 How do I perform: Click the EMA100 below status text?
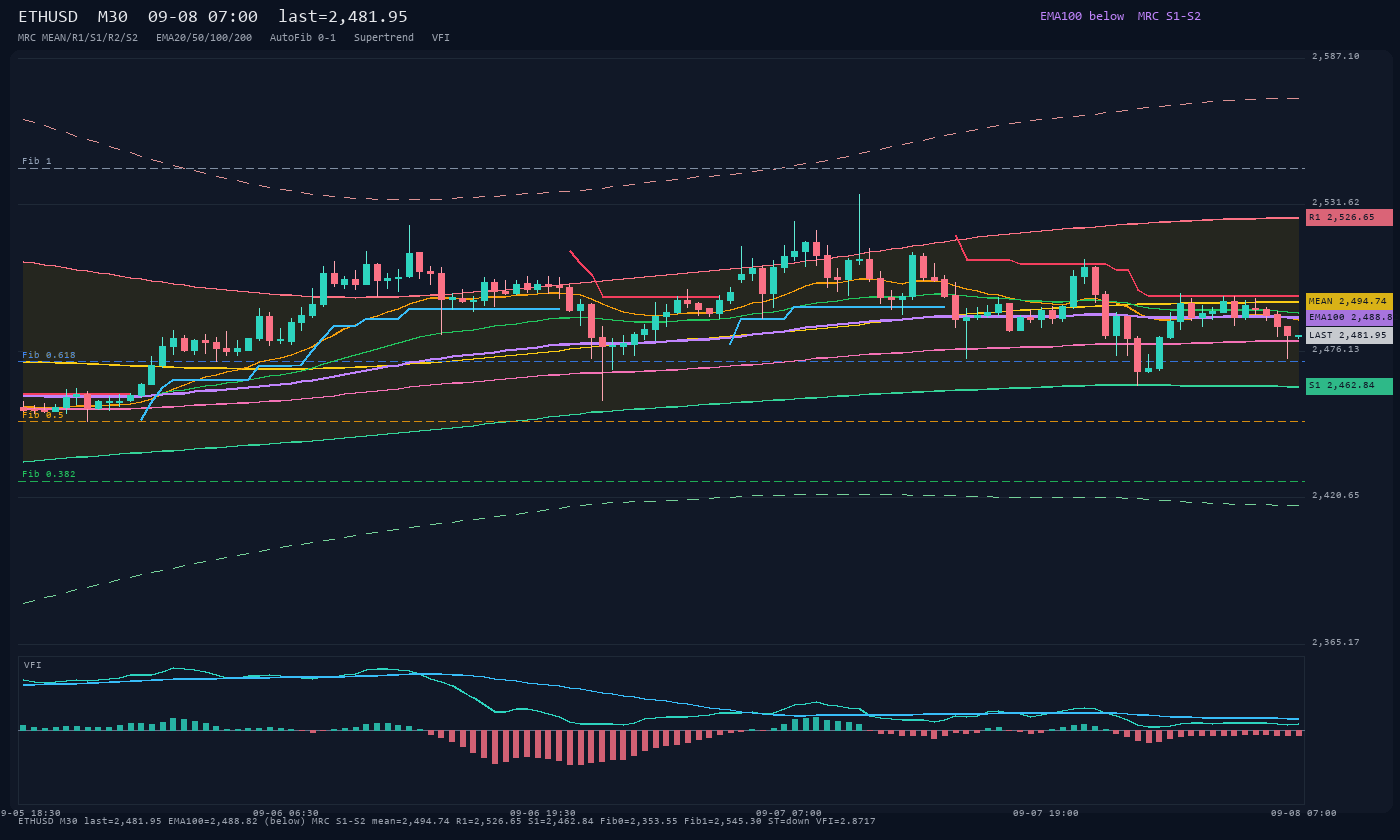tap(1082, 16)
